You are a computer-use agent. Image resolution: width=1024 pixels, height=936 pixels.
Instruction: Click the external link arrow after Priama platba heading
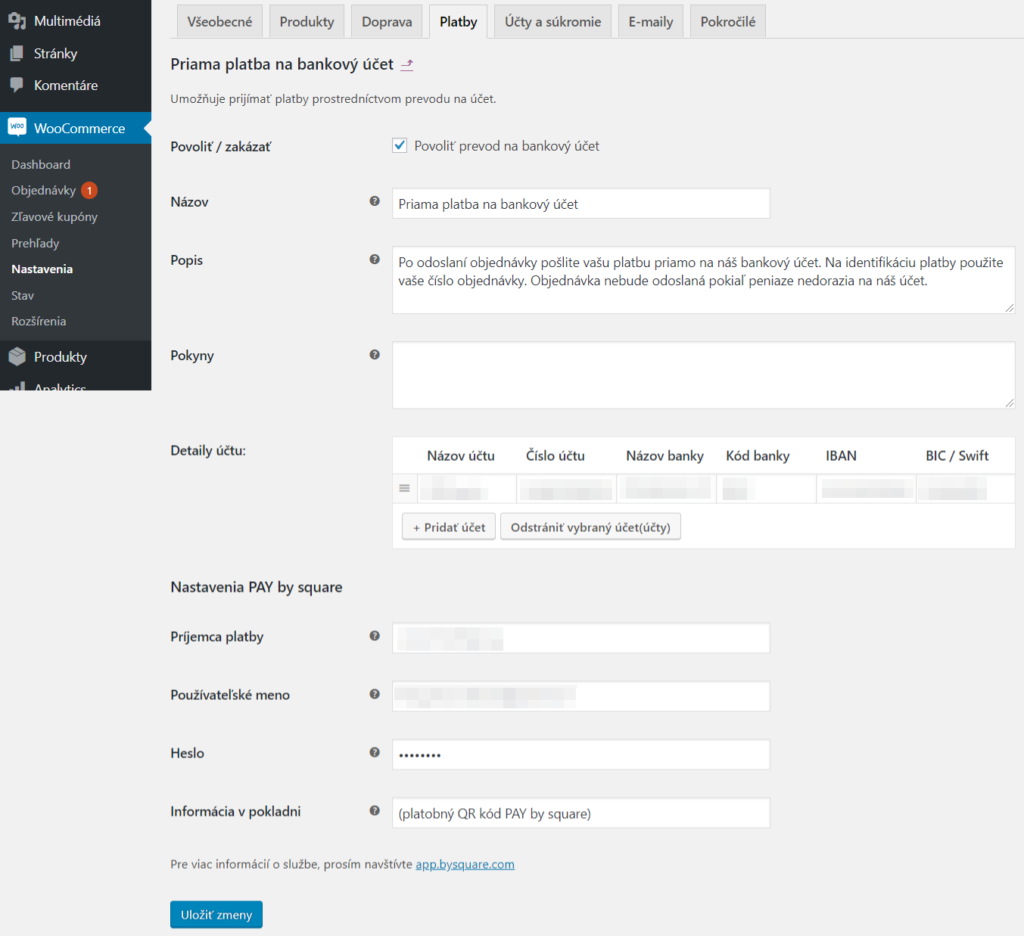coord(407,63)
